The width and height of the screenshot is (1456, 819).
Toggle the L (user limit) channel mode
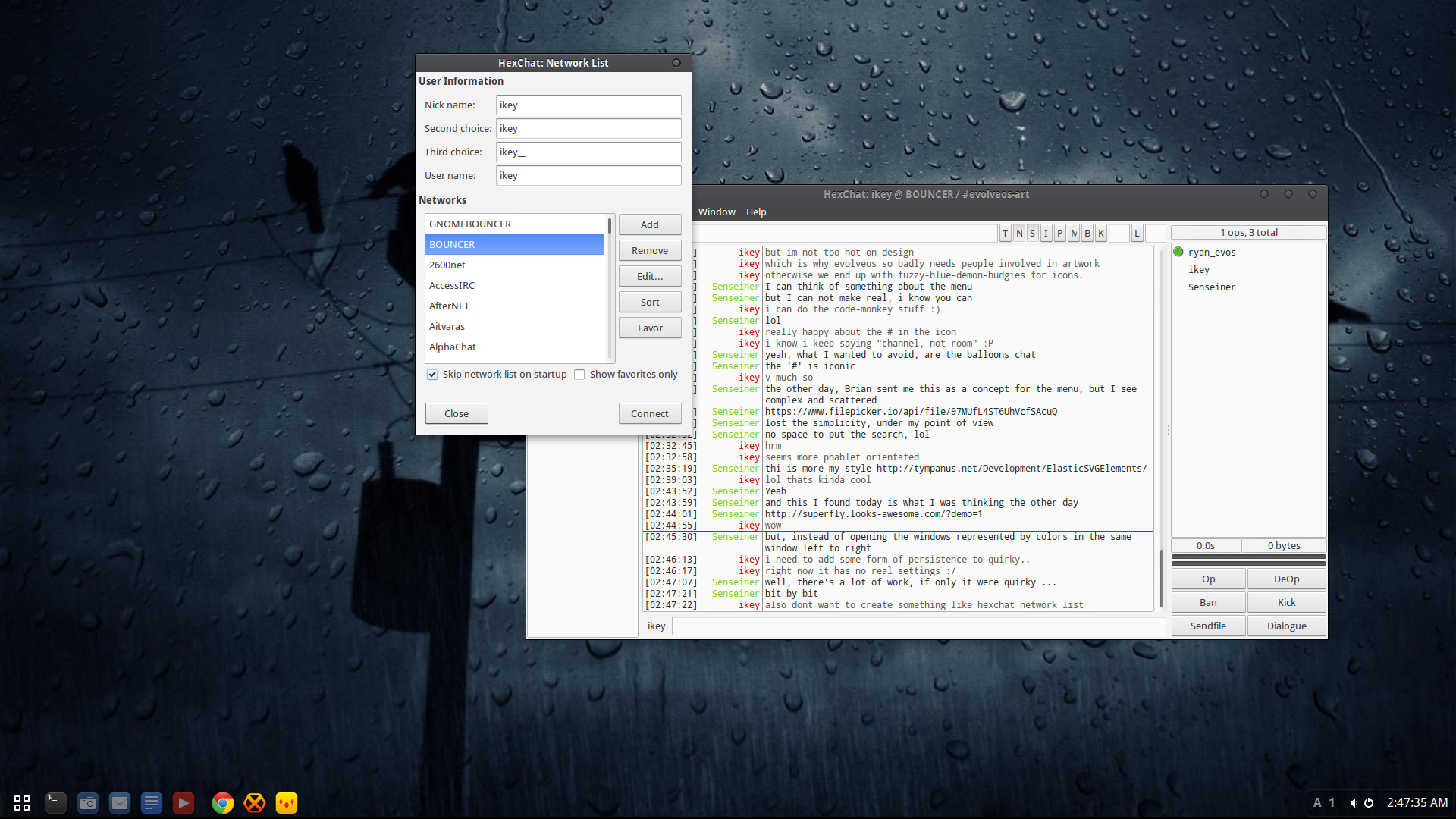[x=1137, y=233]
